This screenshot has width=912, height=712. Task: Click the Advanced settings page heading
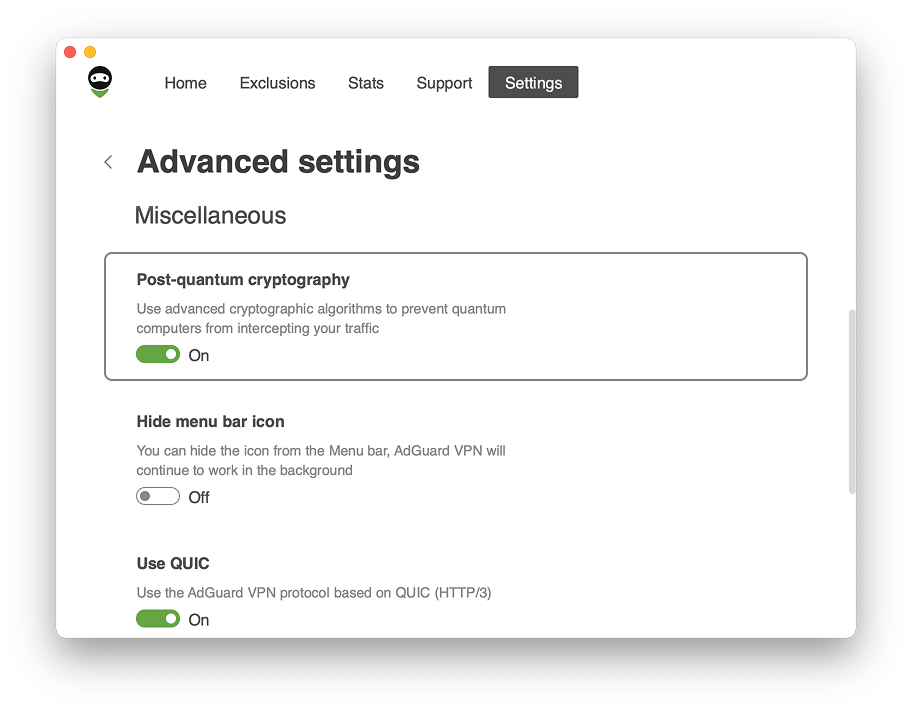tap(278, 162)
